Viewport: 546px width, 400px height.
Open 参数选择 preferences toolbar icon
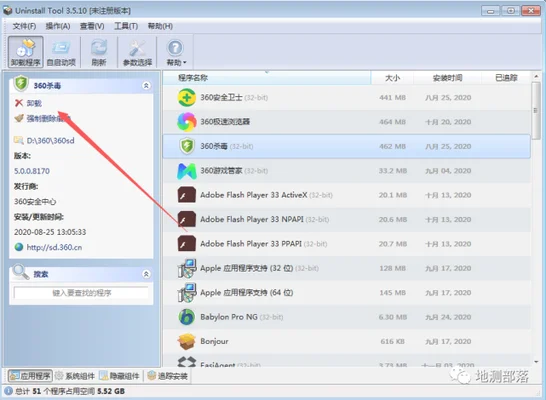(x=137, y=52)
